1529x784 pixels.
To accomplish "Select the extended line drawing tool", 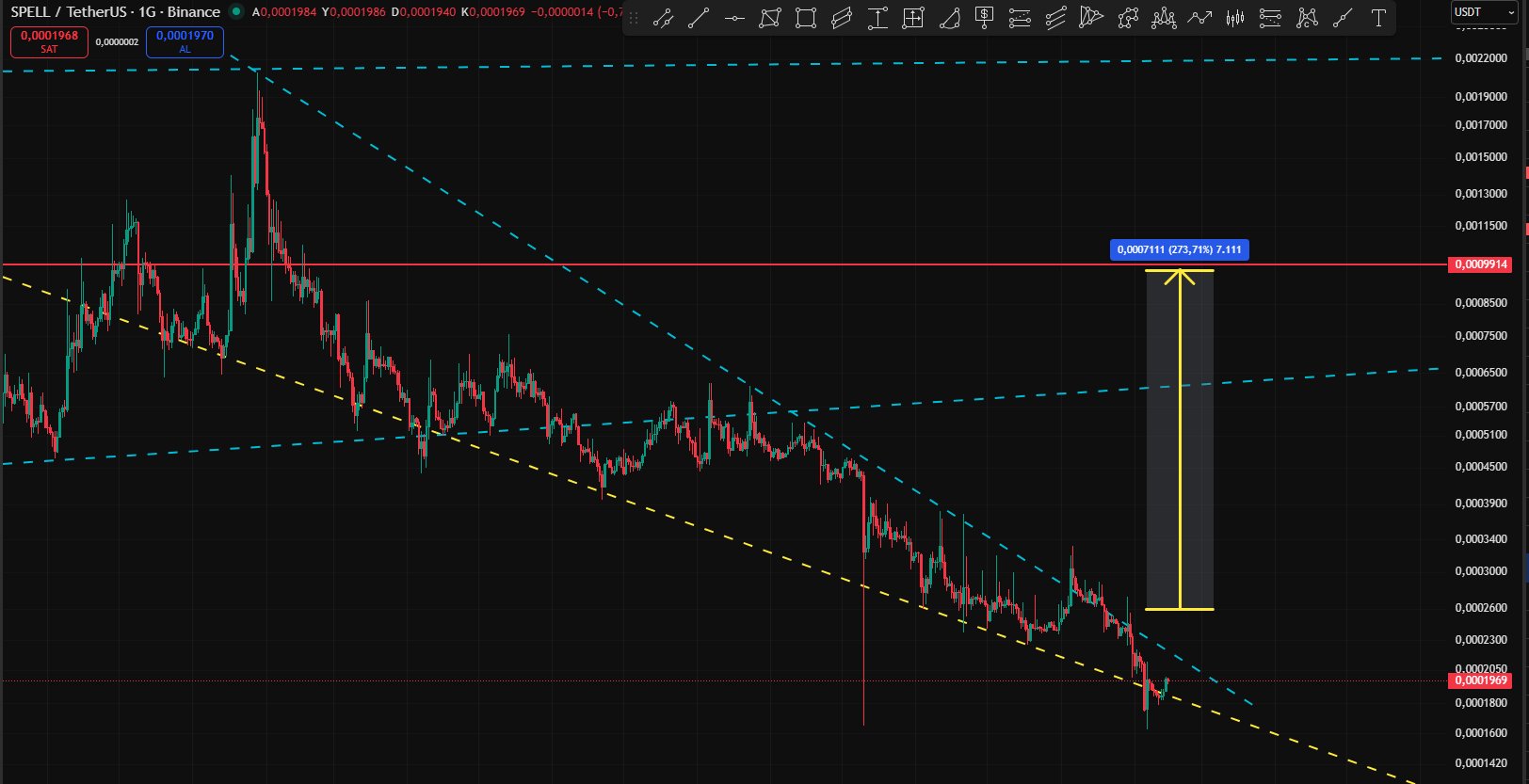I will (663, 19).
